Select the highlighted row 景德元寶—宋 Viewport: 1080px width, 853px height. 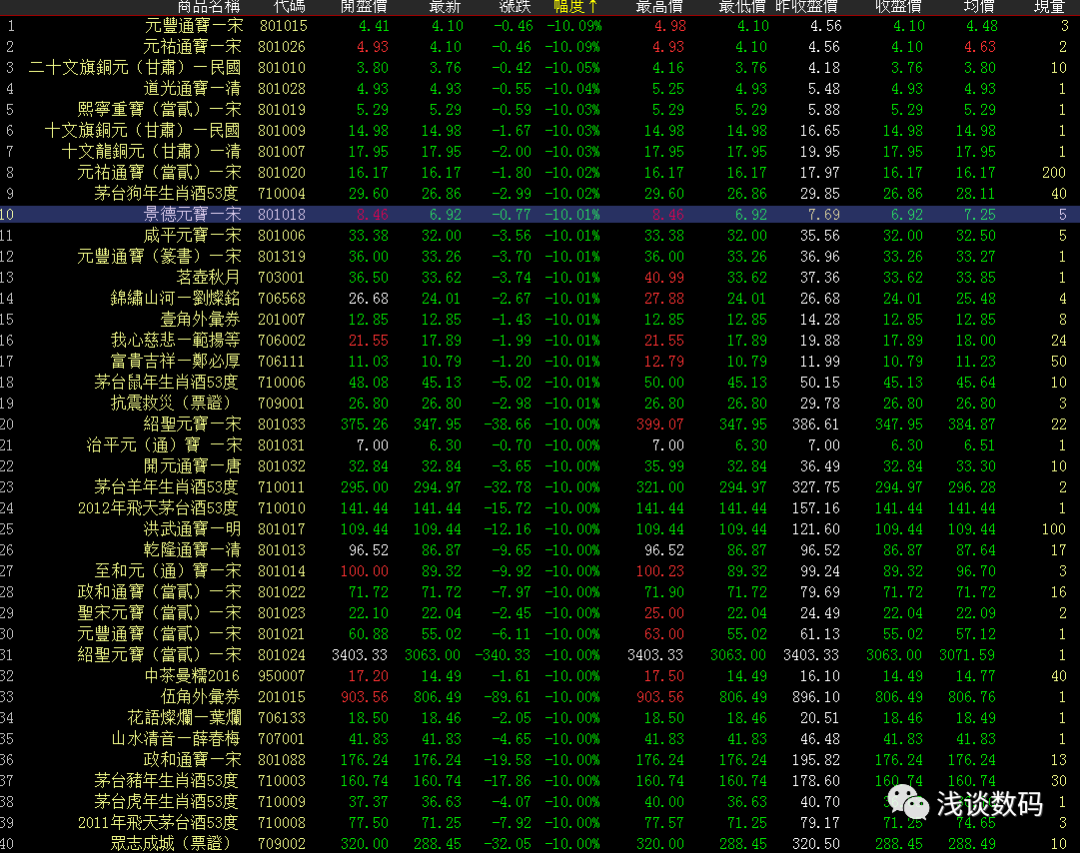pos(540,214)
